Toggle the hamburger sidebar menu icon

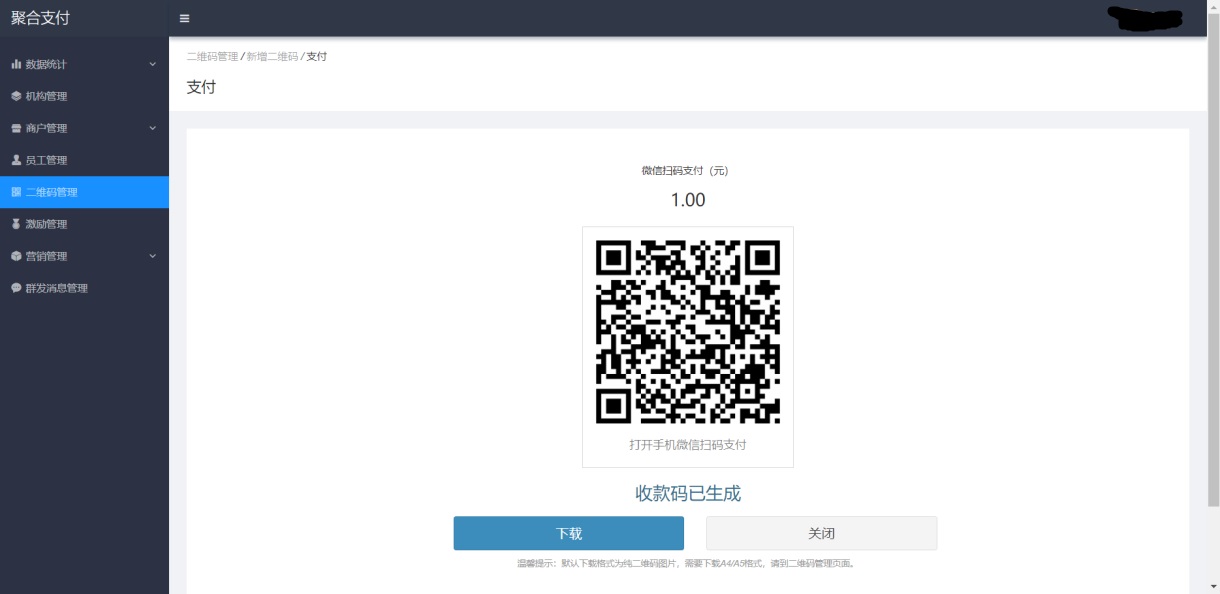pos(185,18)
